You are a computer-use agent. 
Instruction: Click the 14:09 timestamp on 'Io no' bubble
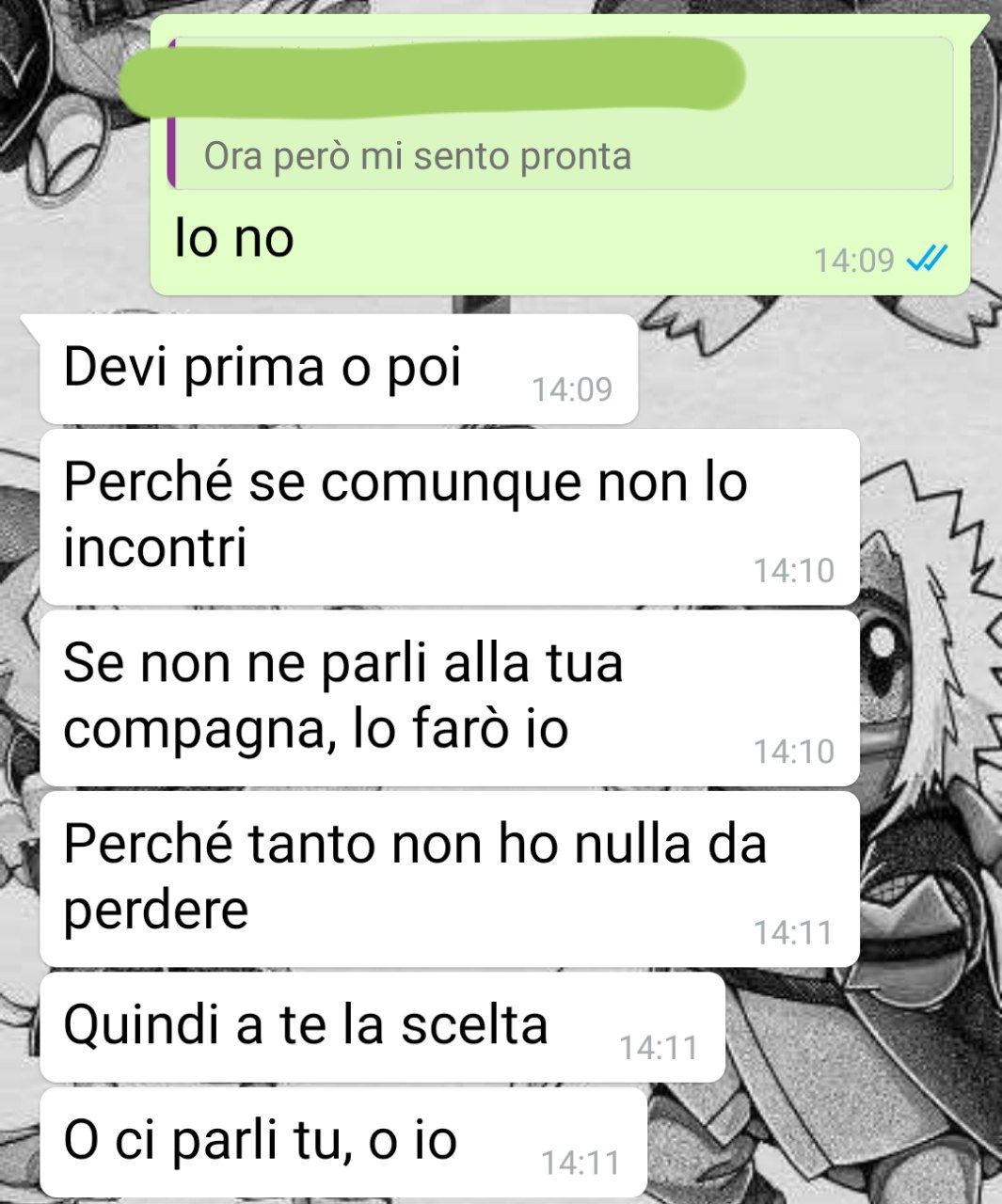point(853,260)
